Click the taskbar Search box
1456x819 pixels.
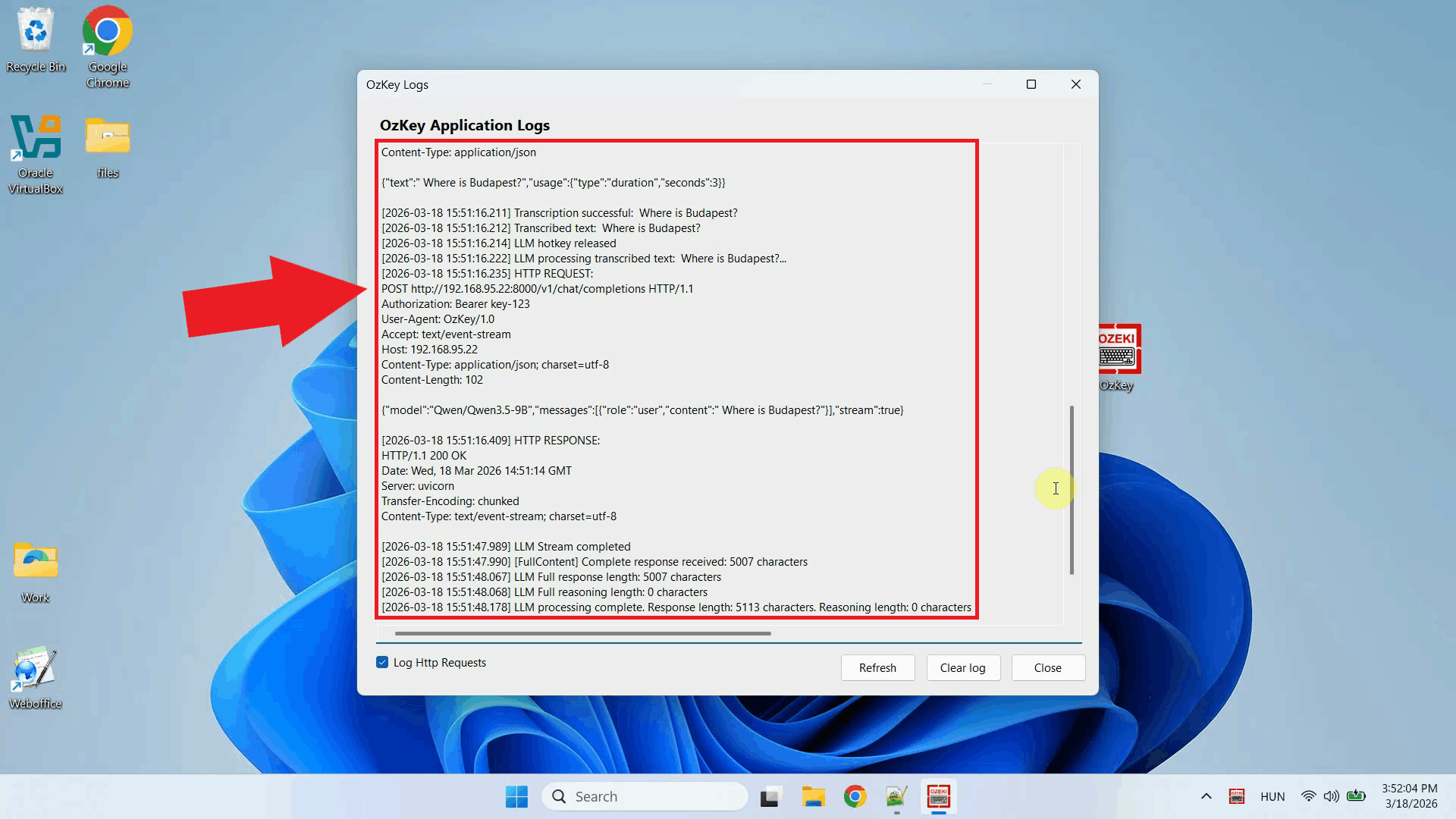pyautogui.click(x=645, y=796)
